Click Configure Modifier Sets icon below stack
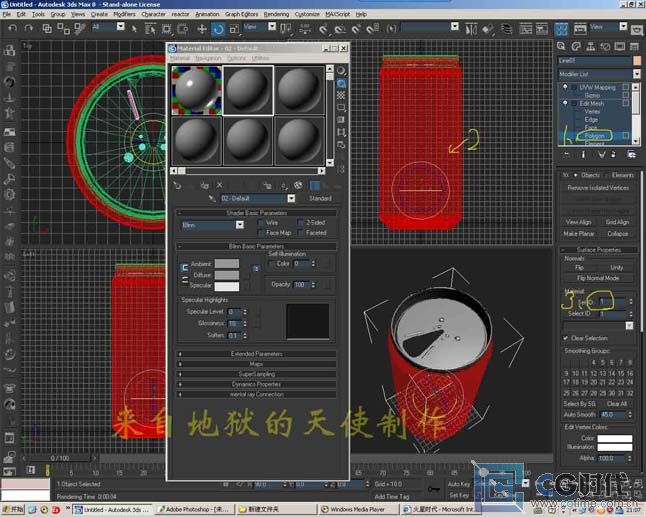The image size is (646, 517). 631,154
